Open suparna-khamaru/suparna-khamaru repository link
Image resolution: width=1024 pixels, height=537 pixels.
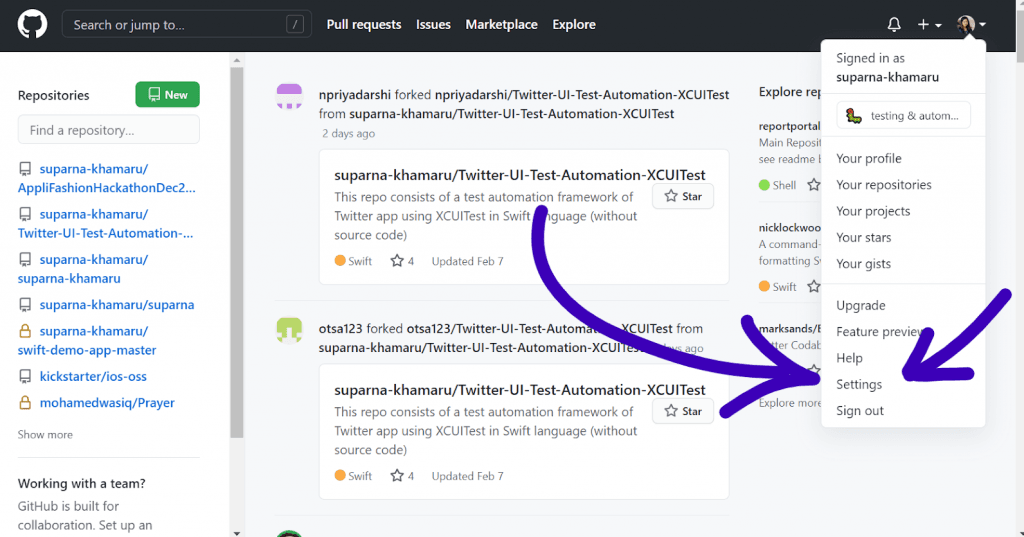(83, 268)
